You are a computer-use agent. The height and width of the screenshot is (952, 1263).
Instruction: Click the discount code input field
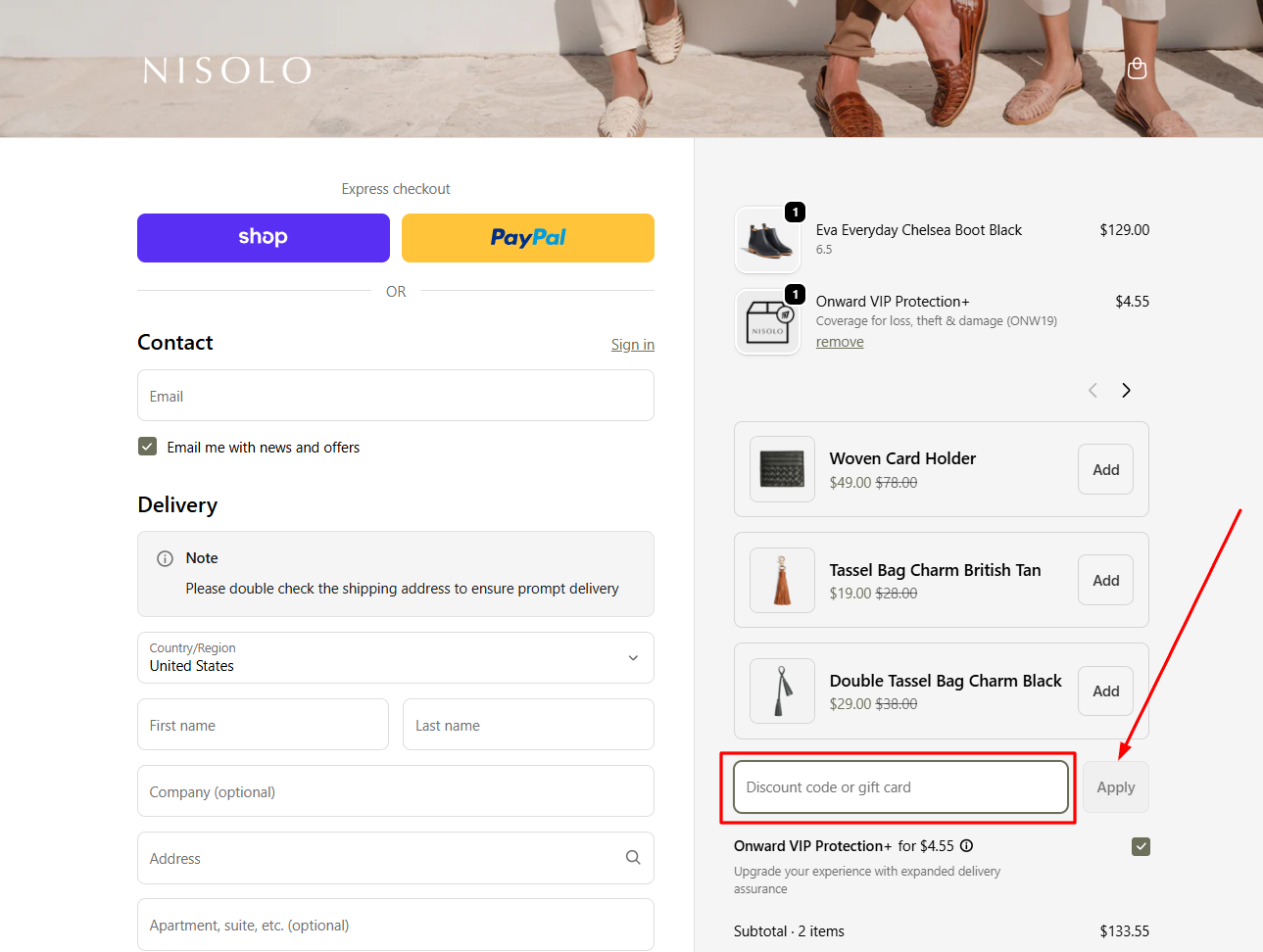pyautogui.click(x=898, y=786)
